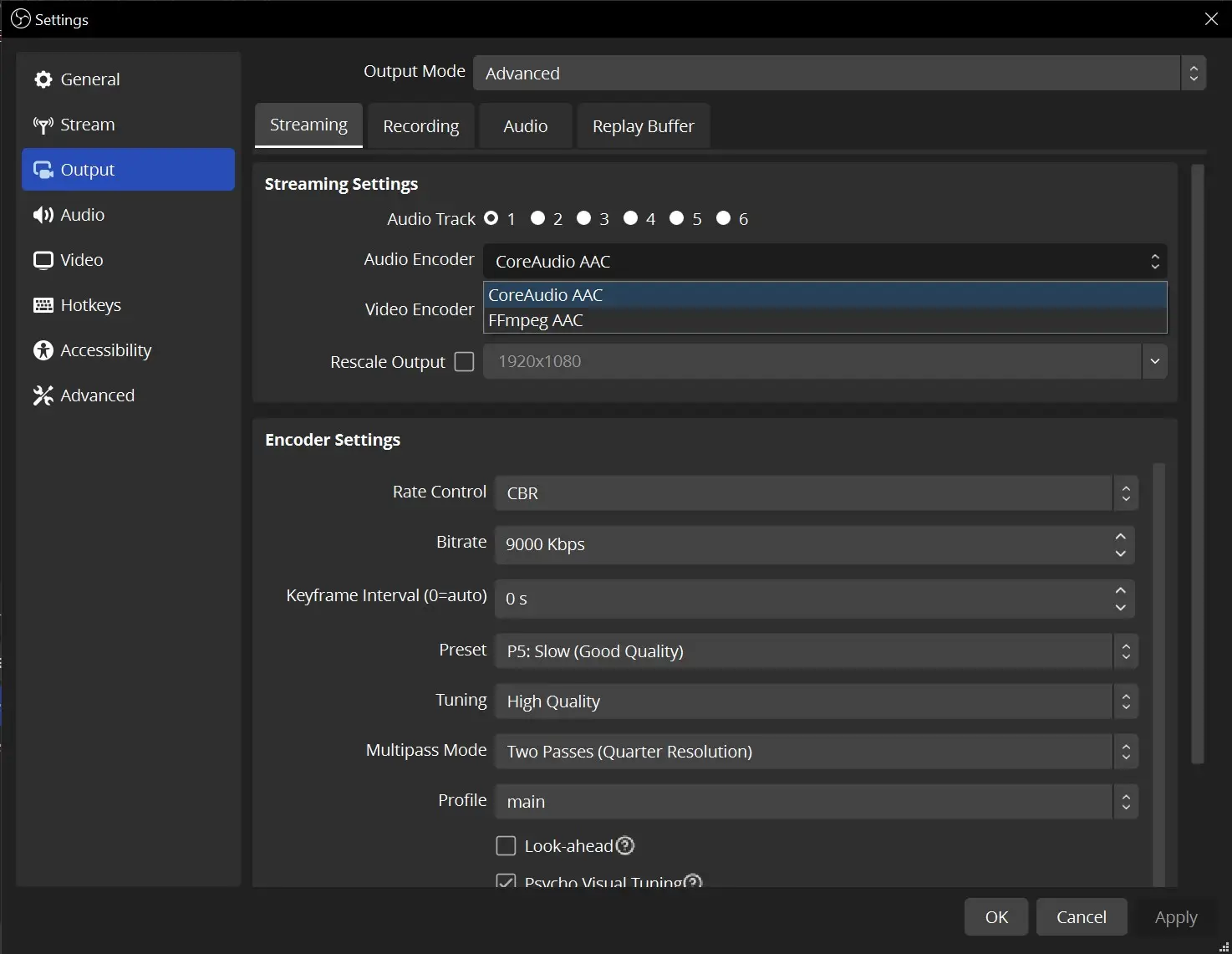Enable the Rescale Output checkbox
The width and height of the screenshot is (1232, 954).
pos(464,361)
